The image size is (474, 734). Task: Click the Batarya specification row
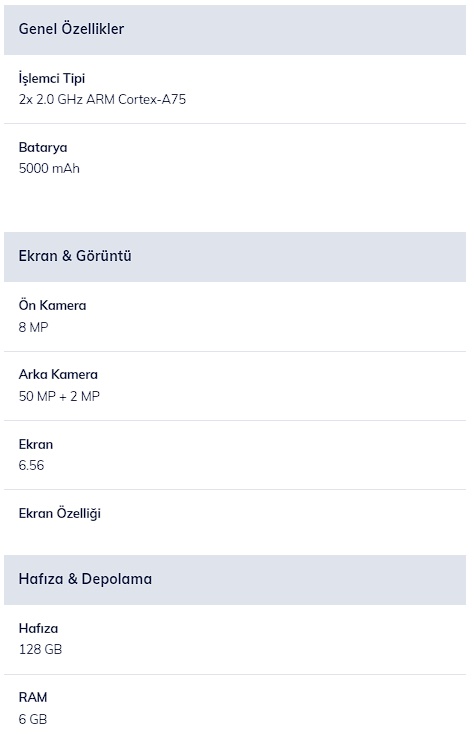point(235,158)
